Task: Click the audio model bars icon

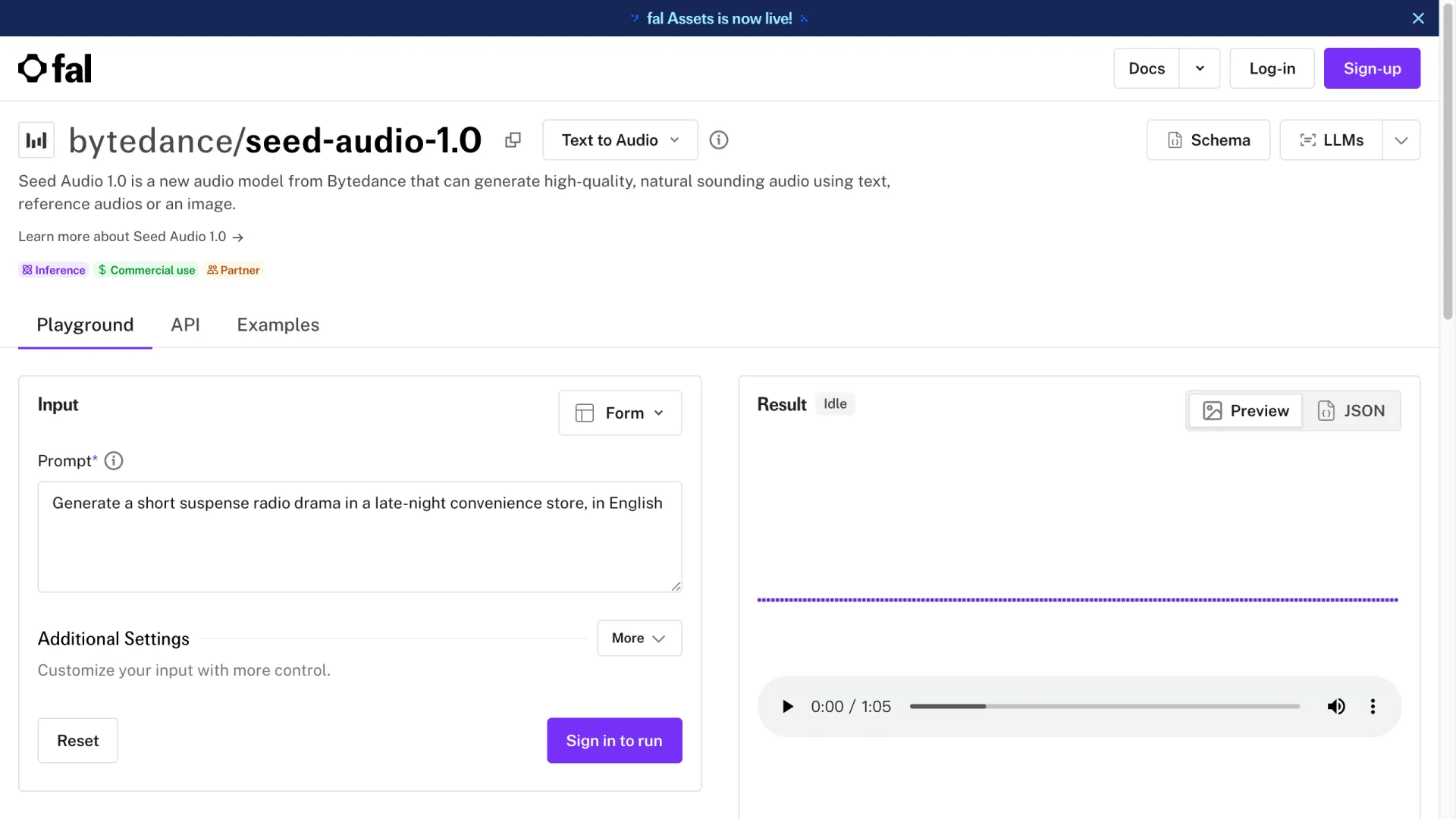Action: tap(36, 140)
